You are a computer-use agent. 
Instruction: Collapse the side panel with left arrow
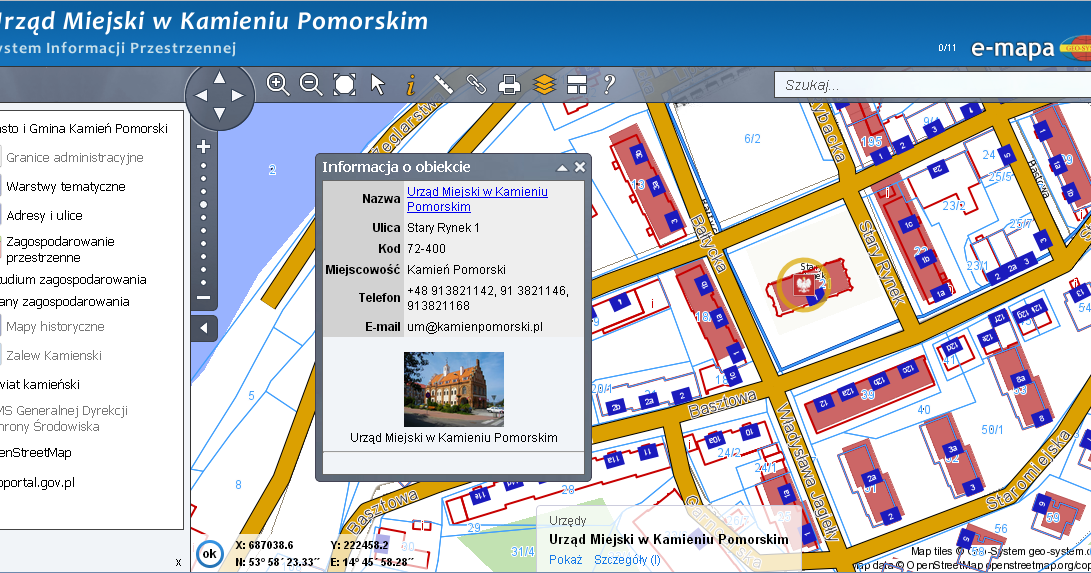(204, 328)
